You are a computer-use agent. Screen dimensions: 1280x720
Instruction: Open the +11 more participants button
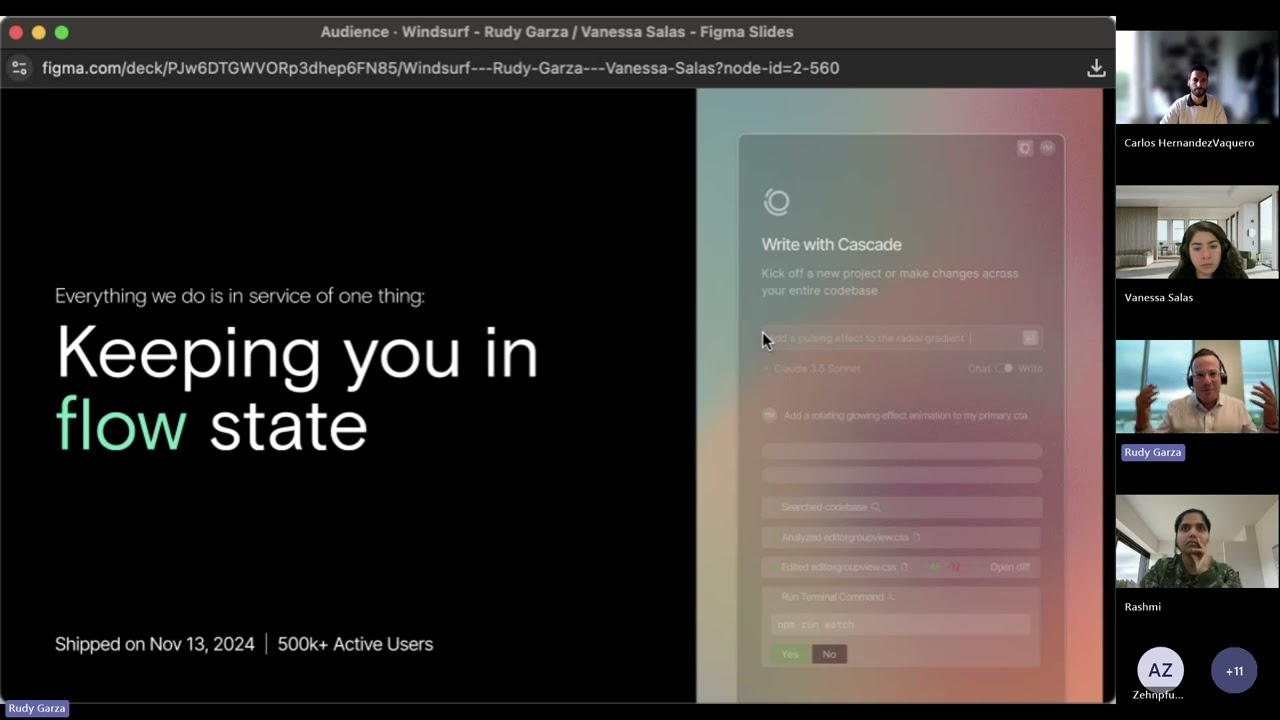(1234, 671)
